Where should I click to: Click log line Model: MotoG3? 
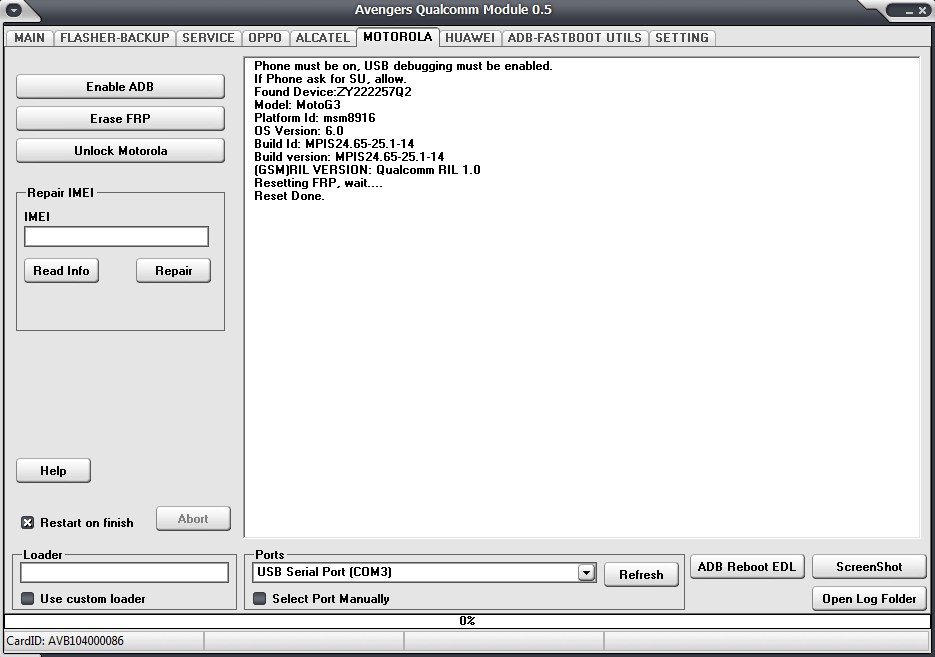point(298,105)
